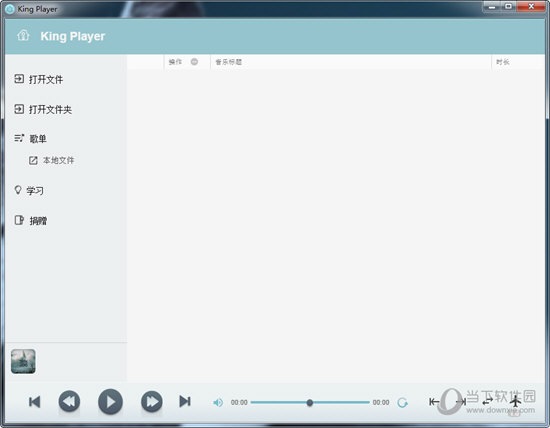Viewport: 550px width, 428px height.
Task: Open the 本地文件 playlist entry
Action: (59, 161)
